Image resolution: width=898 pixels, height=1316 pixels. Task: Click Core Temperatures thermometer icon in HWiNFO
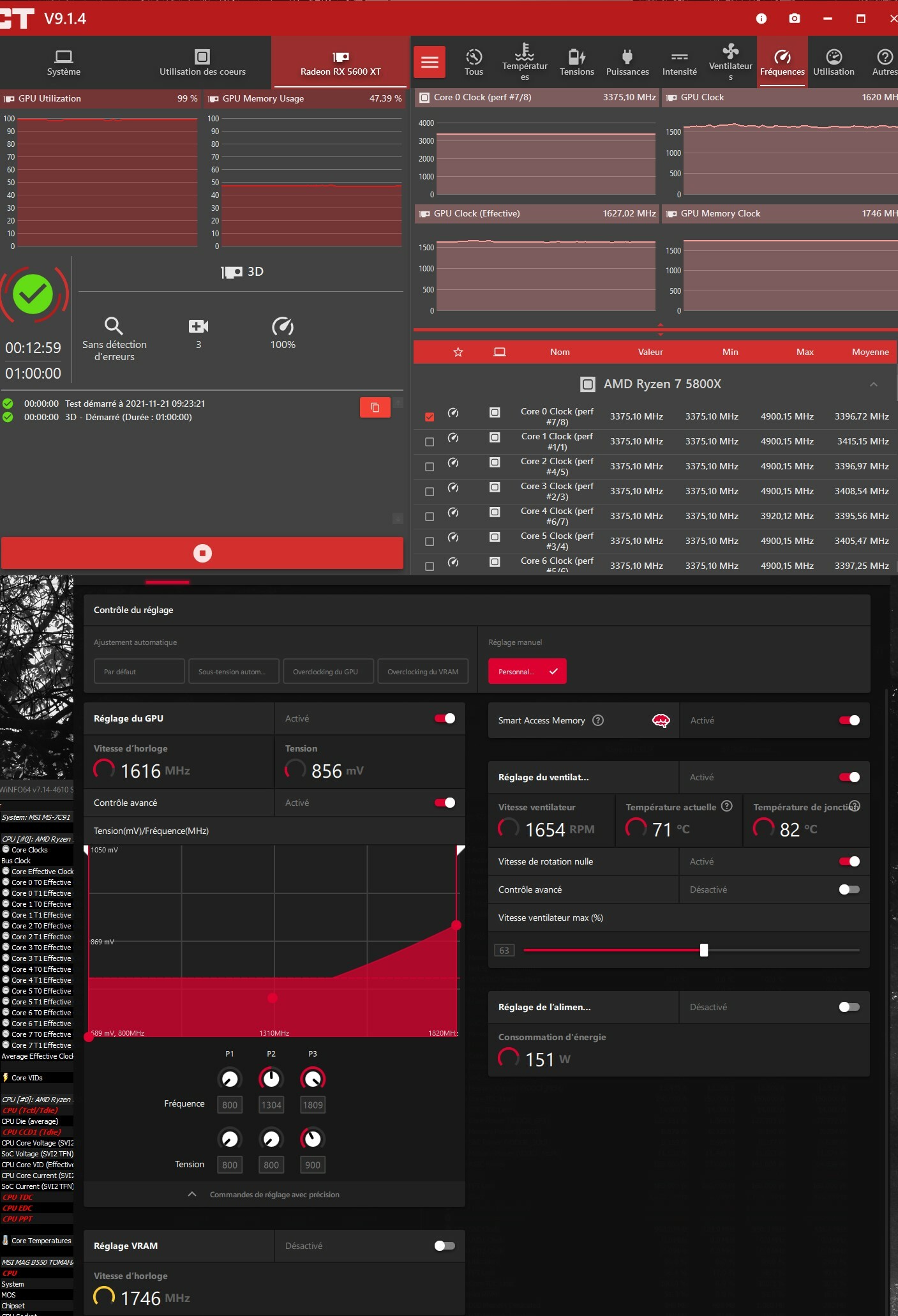(6, 1240)
